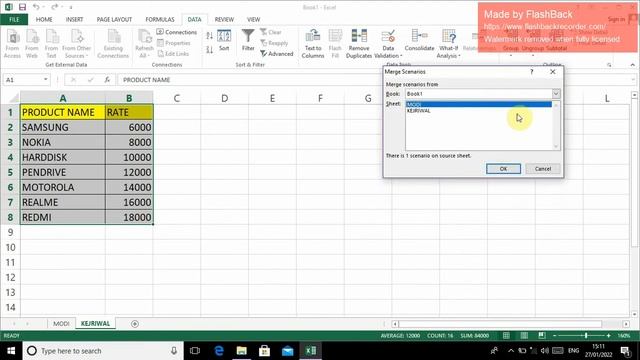The image size is (640, 360).
Task: Switch to the HOME tab
Action: coord(44,19)
